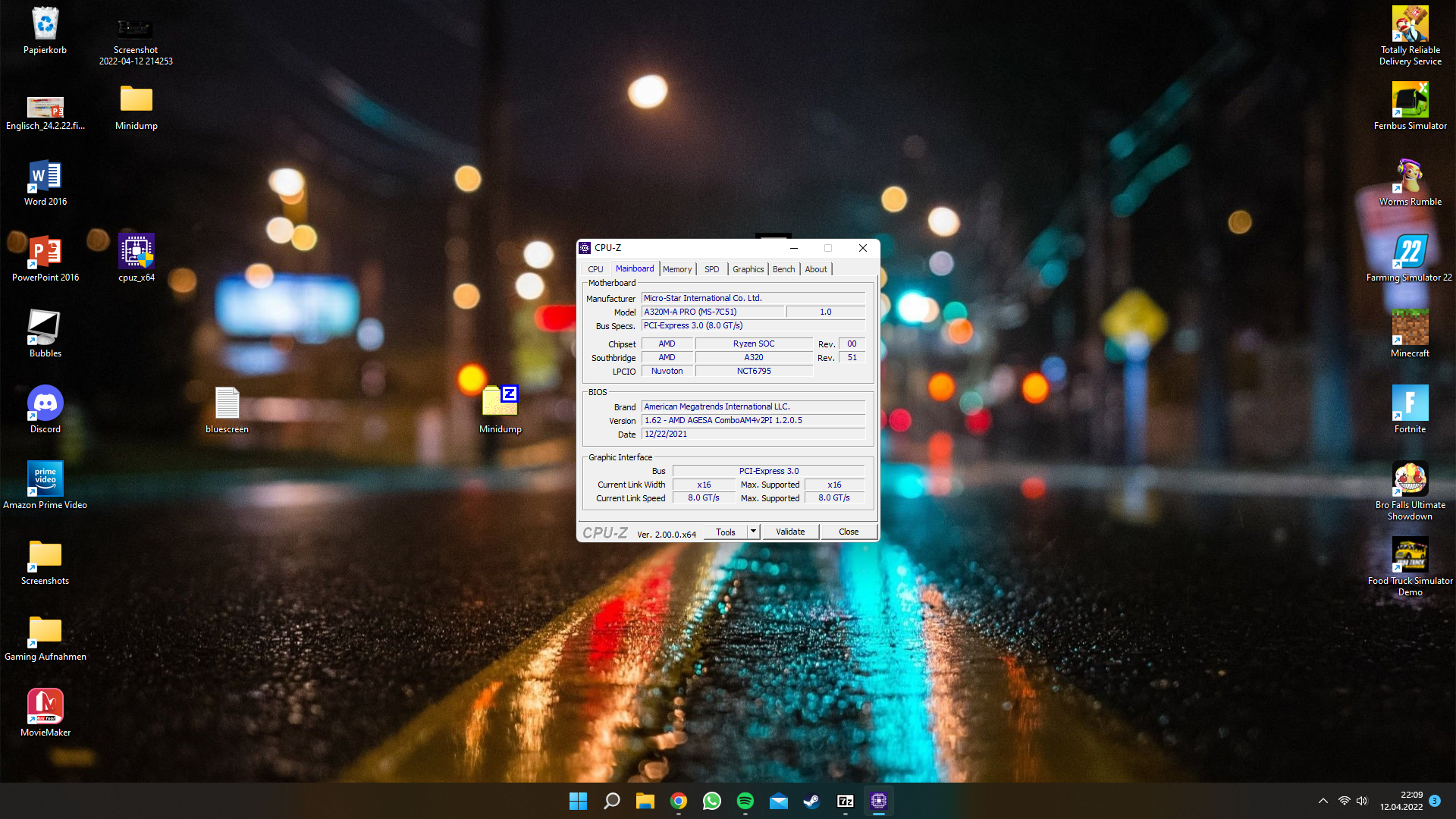
Task: Open the bluescreen text file
Action: [x=227, y=404]
